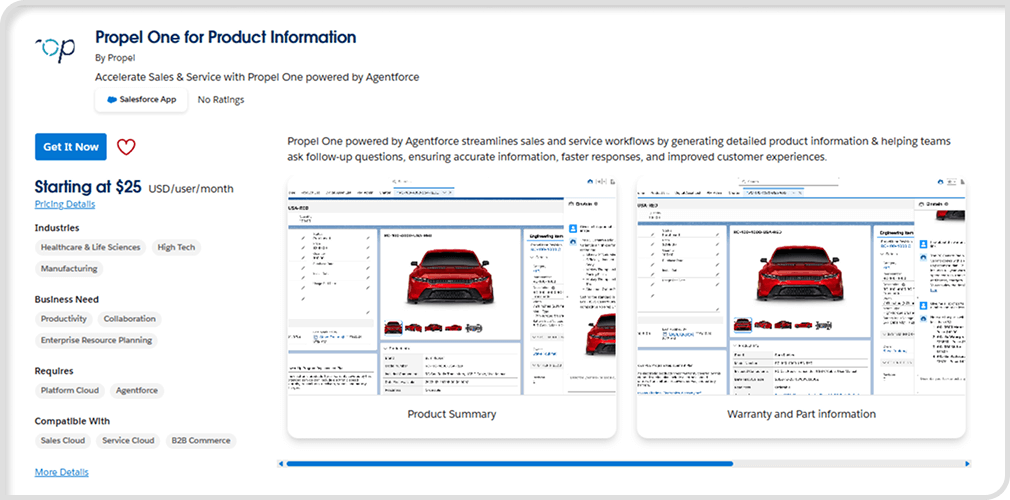
Task: Click the Get It Now button
Action: coord(70,147)
